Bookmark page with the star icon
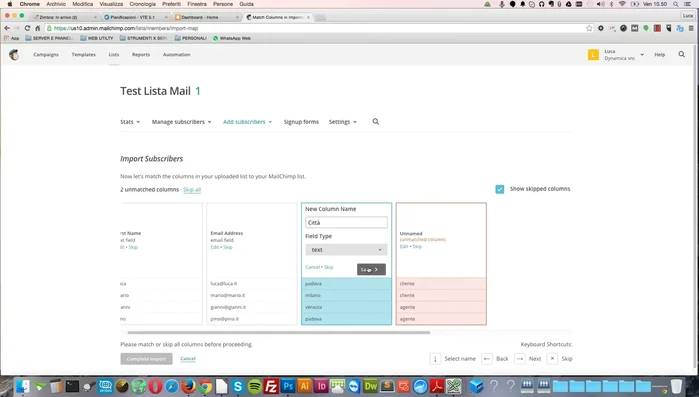699x397 pixels. coord(589,28)
